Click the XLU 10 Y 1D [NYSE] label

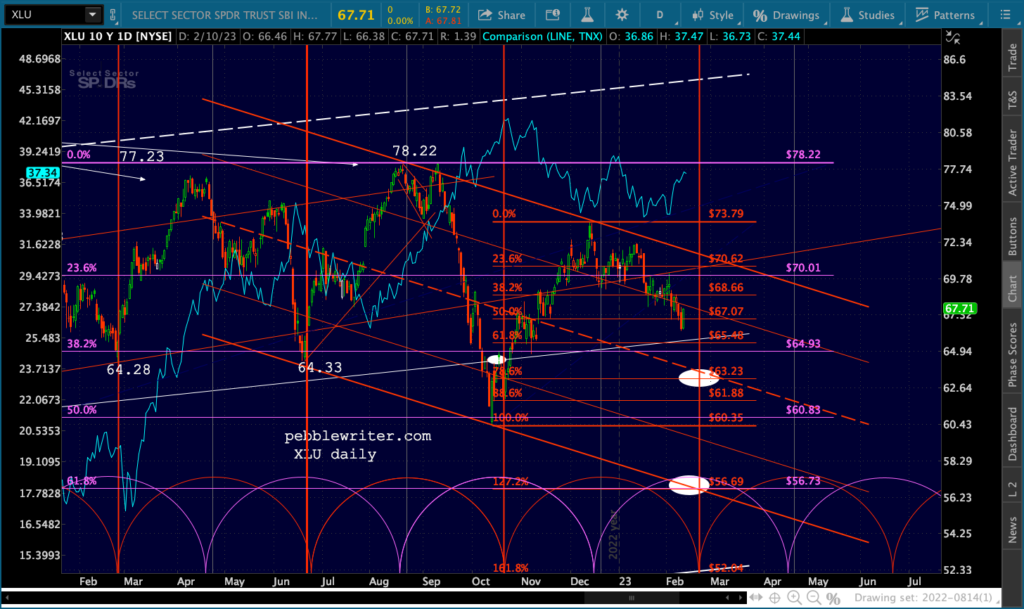pyautogui.click(x=118, y=37)
